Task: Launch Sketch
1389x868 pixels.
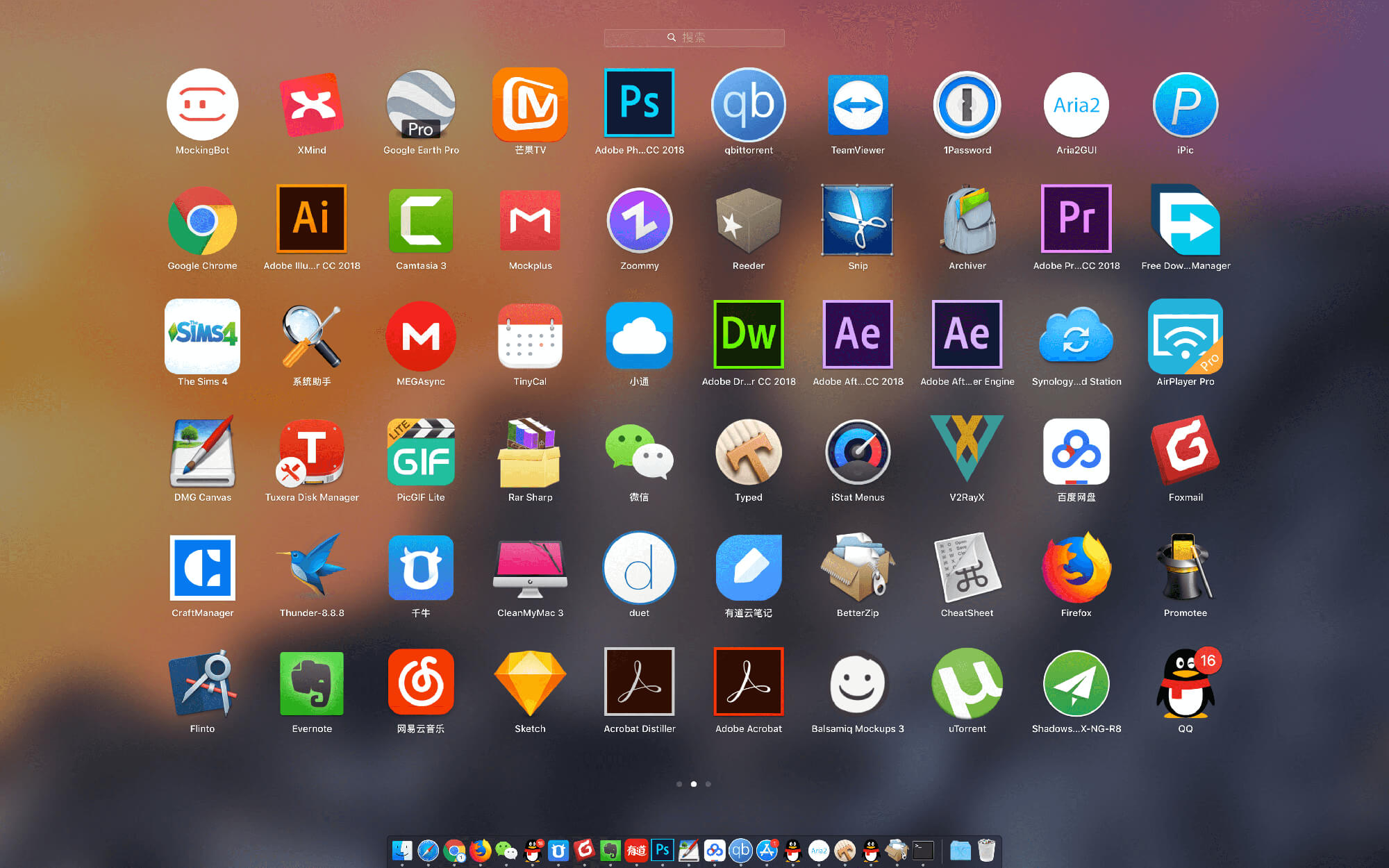Action: pyautogui.click(x=530, y=684)
